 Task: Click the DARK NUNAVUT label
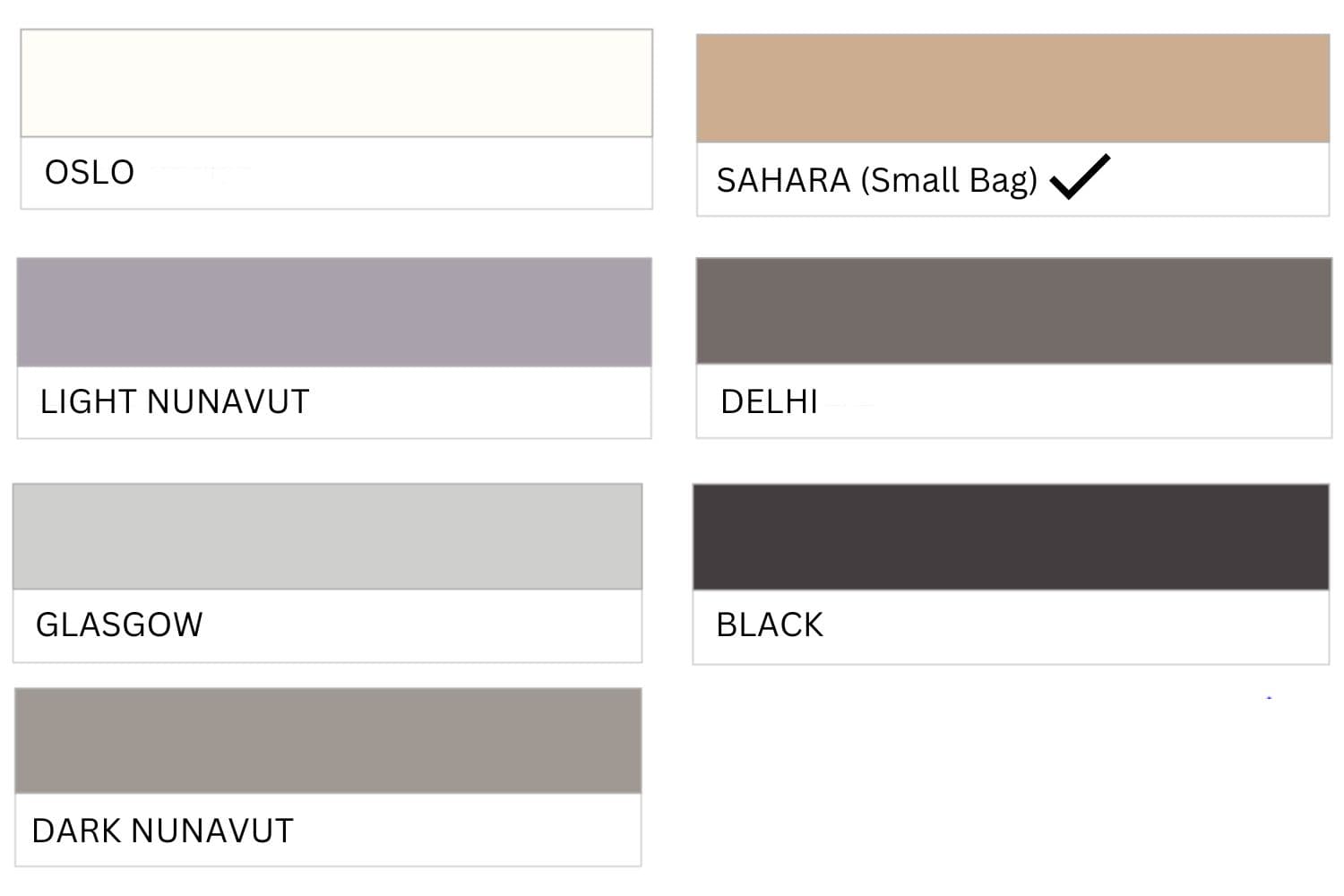click(162, 831)
